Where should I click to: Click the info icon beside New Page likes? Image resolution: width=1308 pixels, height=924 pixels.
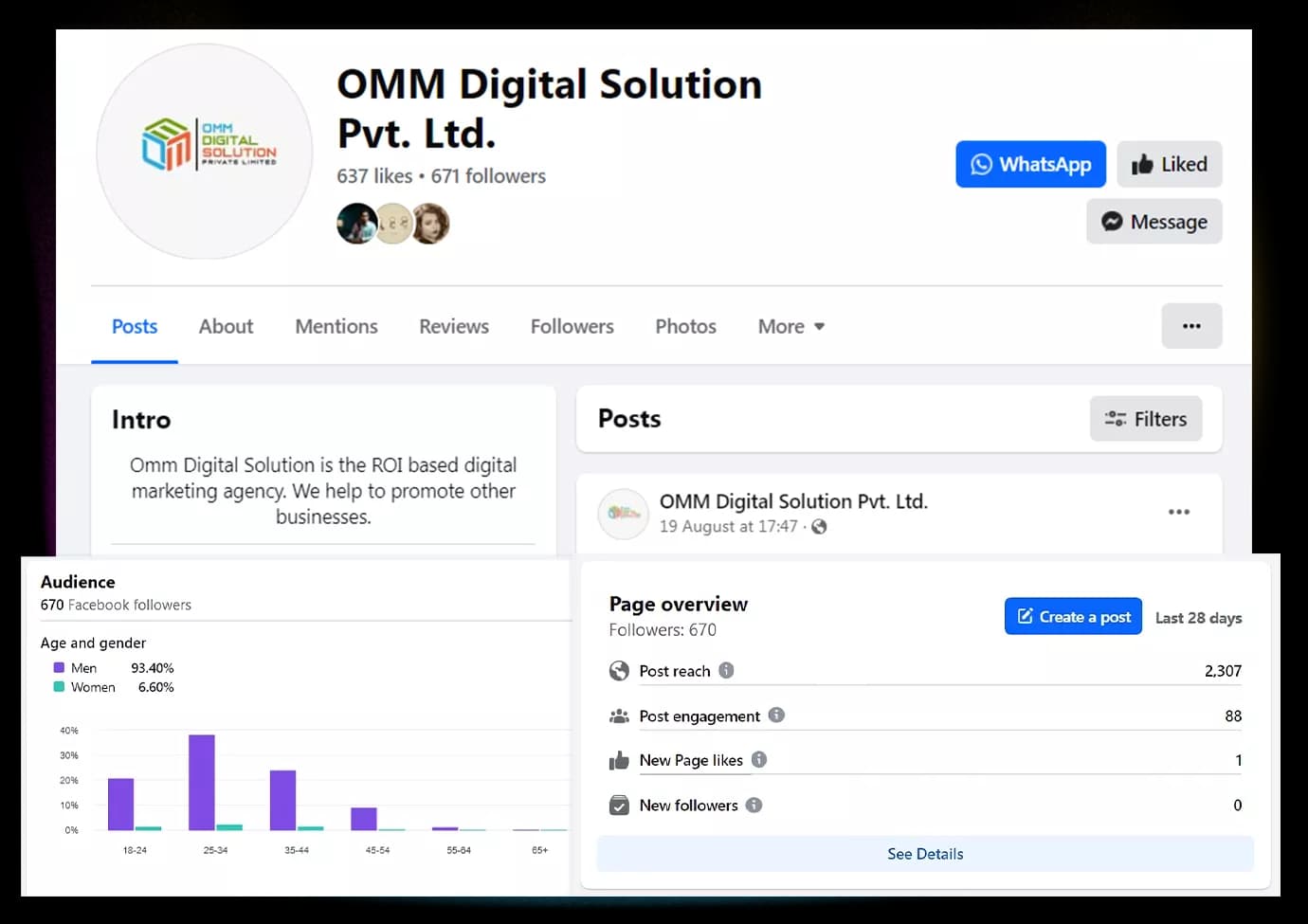(759, 759)
